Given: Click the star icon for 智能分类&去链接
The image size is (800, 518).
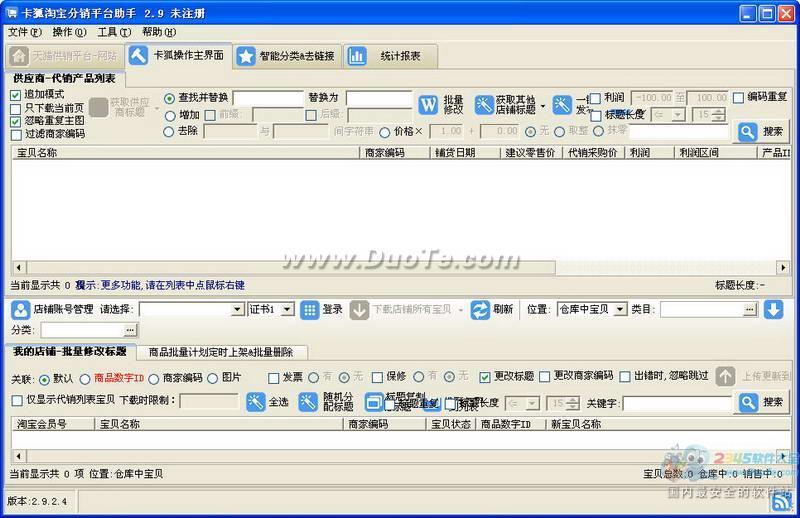Looking at the screenshot, I should 245,56.
